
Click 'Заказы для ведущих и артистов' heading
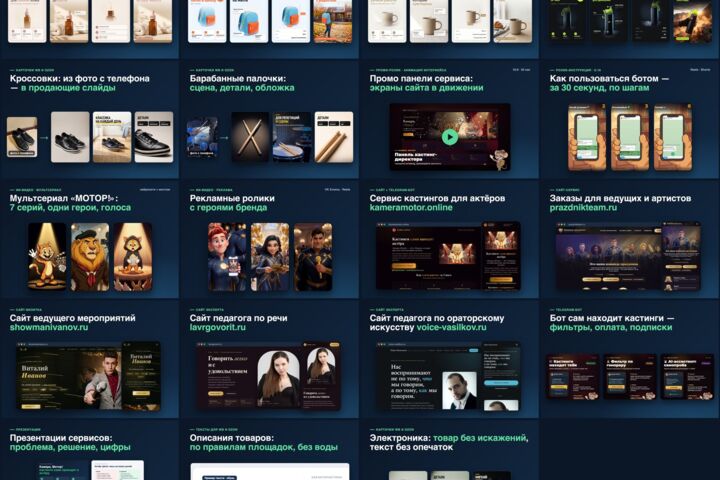tap(620, 198)
